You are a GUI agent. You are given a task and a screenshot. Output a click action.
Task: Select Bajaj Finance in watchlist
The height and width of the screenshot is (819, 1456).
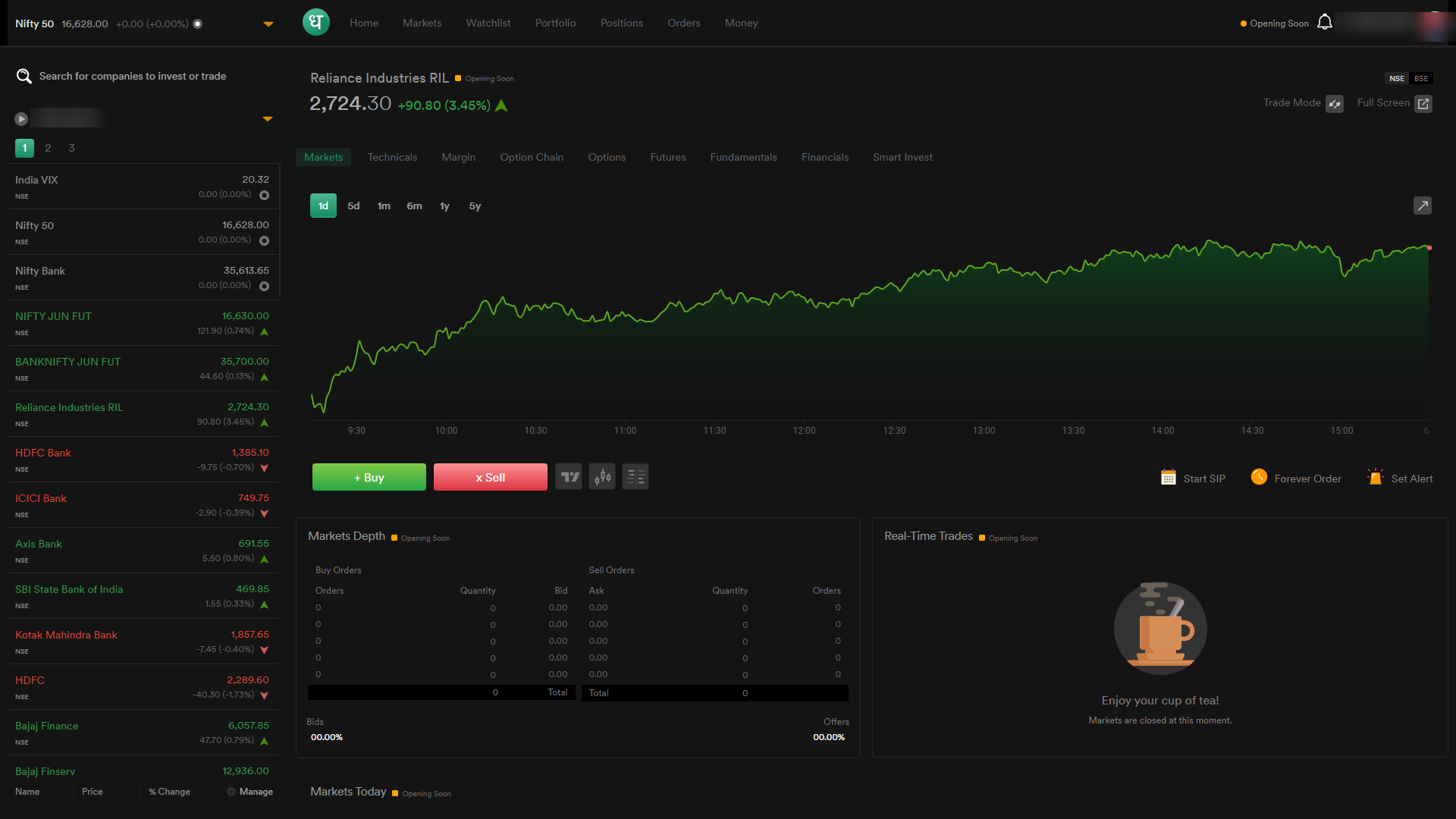[x=143, y=733]
